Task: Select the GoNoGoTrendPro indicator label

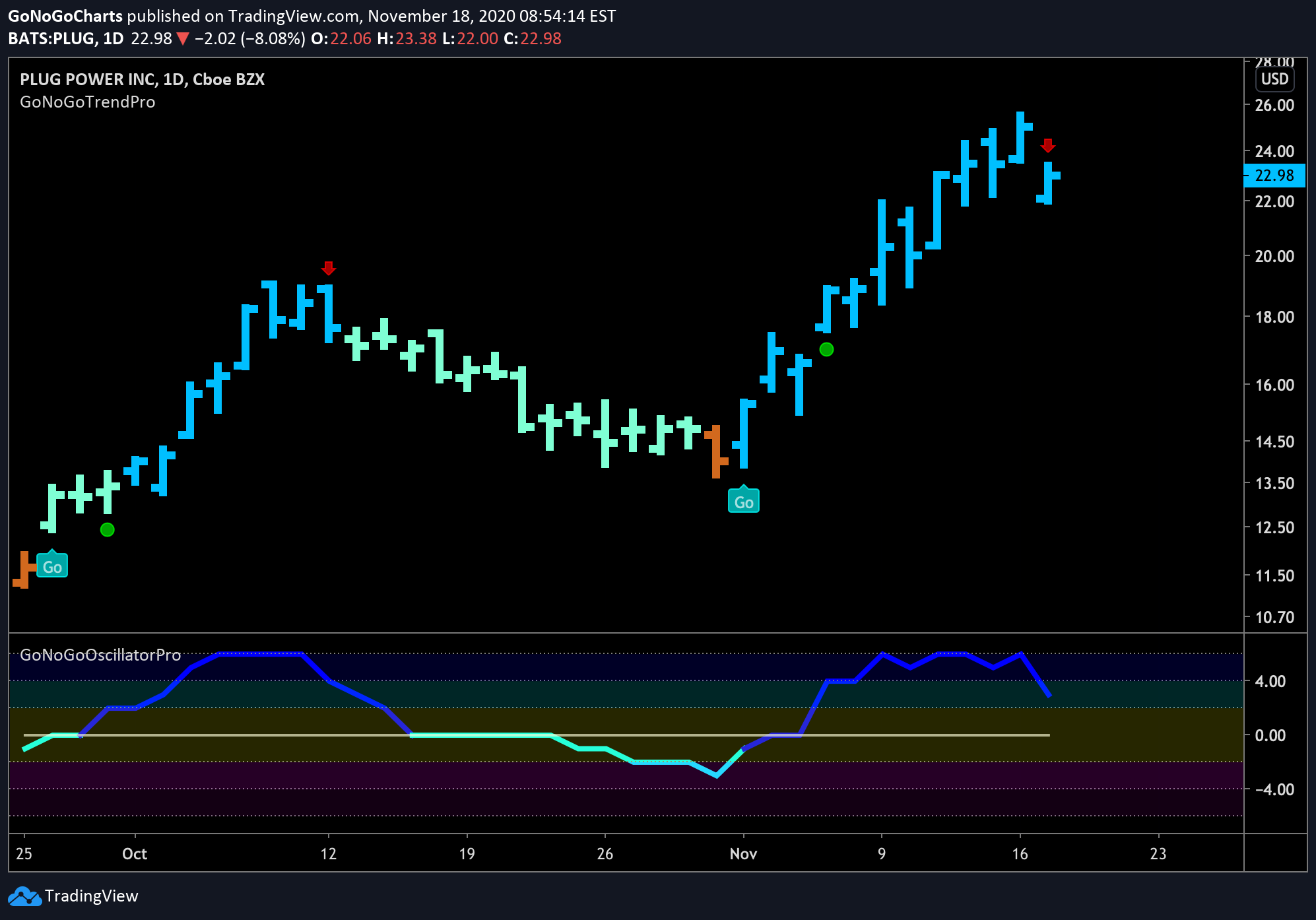Action: [x=88, y=102]
